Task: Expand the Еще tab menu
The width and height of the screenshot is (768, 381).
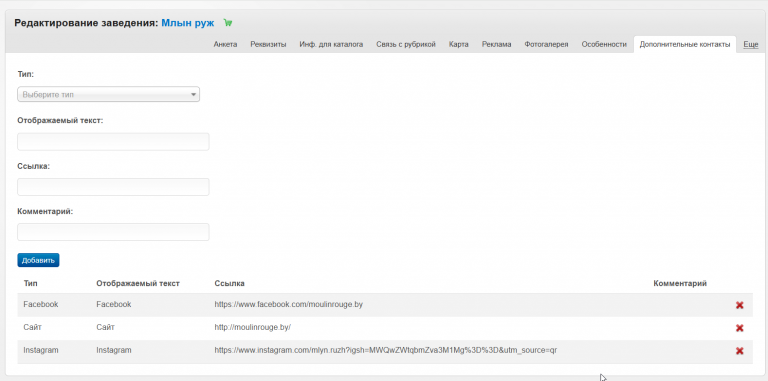Action: [x=750, y=44]
